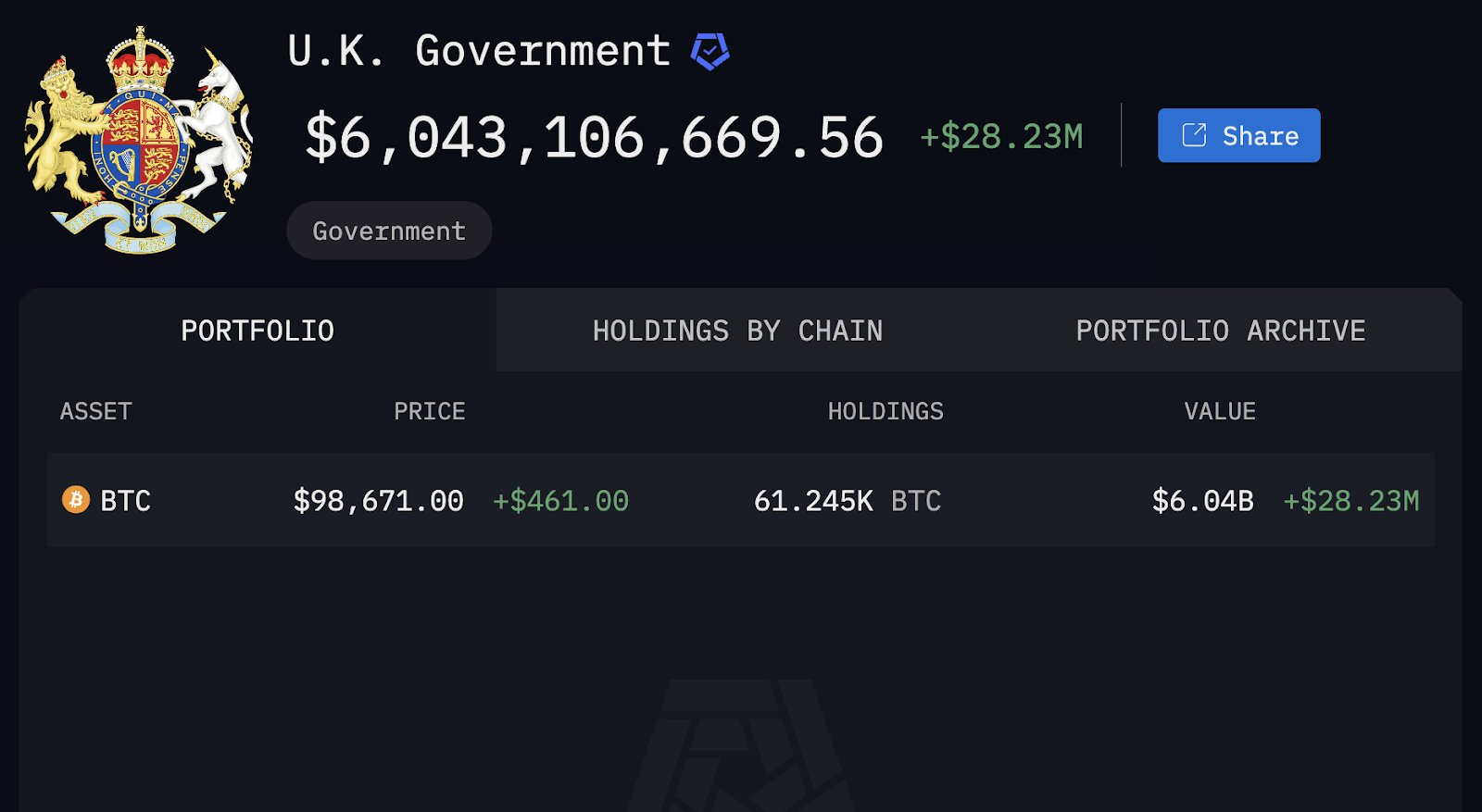The width and height of the screenshot is (1482, 812).
Task: Click the ASSET column header
Action: (x=96, y=411)
